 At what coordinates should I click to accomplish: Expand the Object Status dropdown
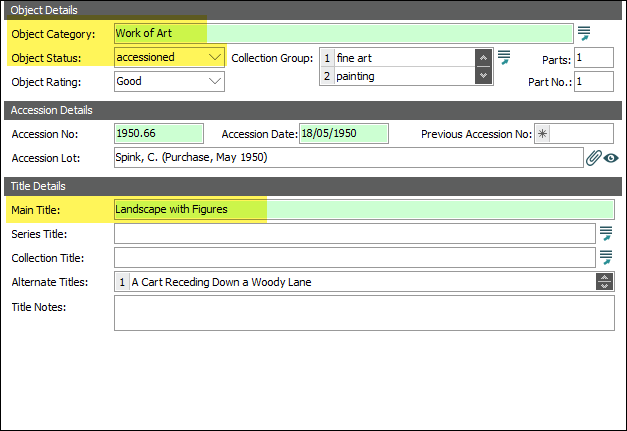click(215, 57)
